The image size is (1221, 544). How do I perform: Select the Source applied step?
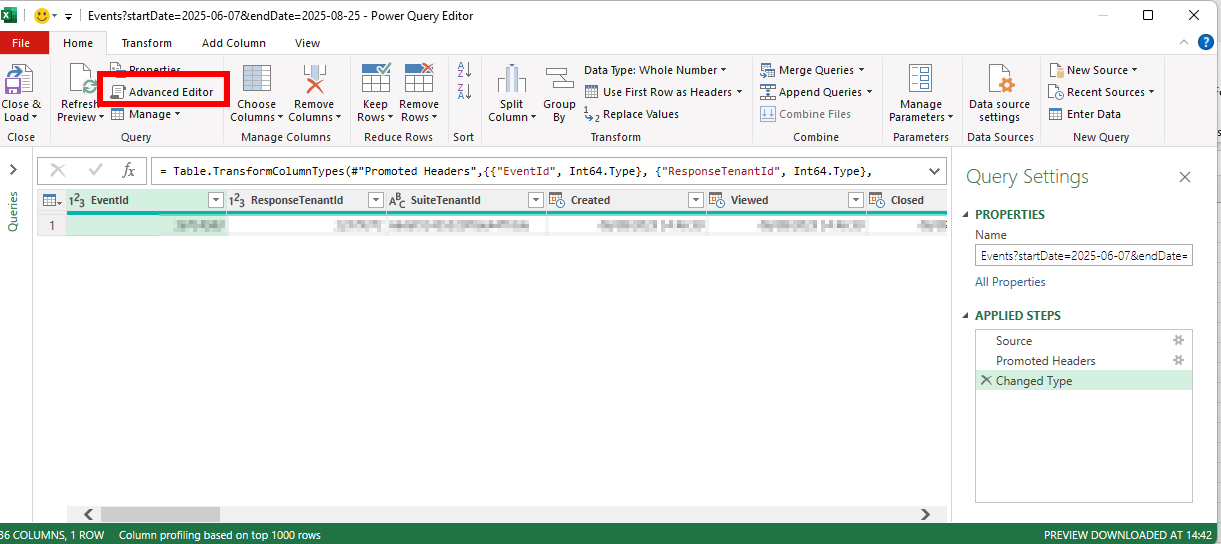(1084, 340)
